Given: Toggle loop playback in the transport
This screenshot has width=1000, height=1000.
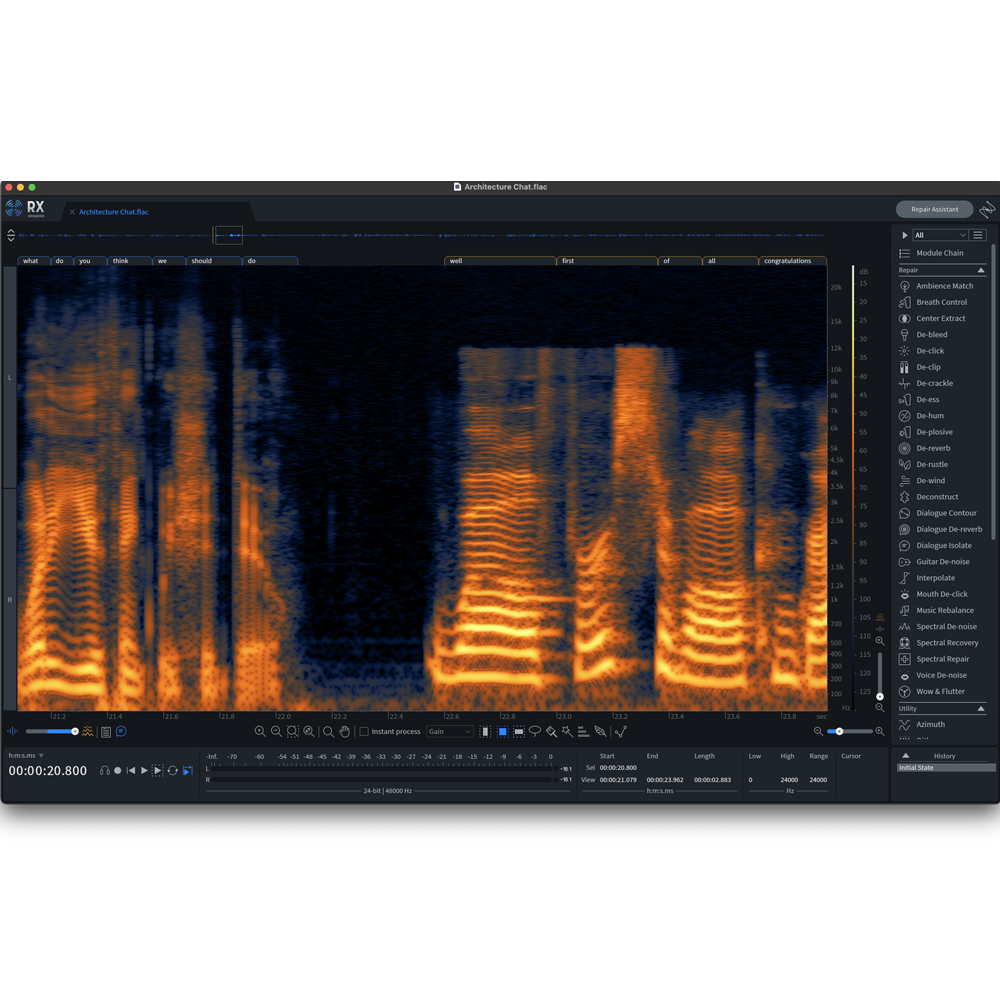Looking at the screenshot, I should [172, 770].
